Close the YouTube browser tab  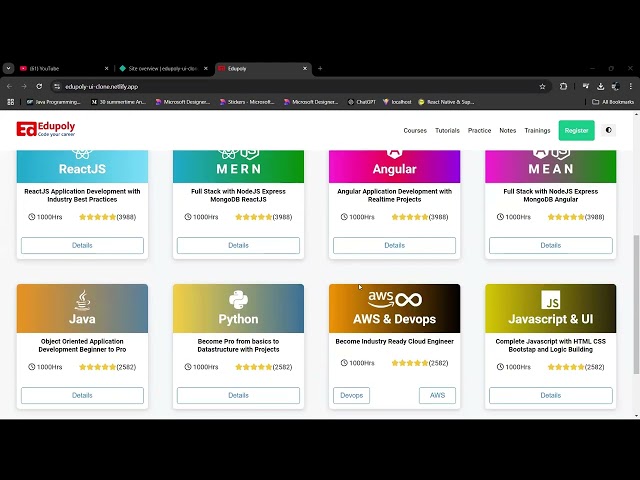click(x=107, y=69)
